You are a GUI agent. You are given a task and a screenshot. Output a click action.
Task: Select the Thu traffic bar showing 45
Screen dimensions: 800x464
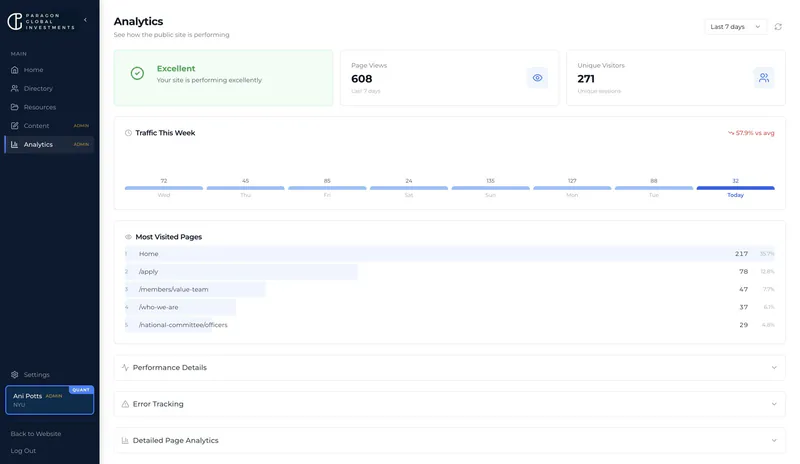tap(245, 188)
